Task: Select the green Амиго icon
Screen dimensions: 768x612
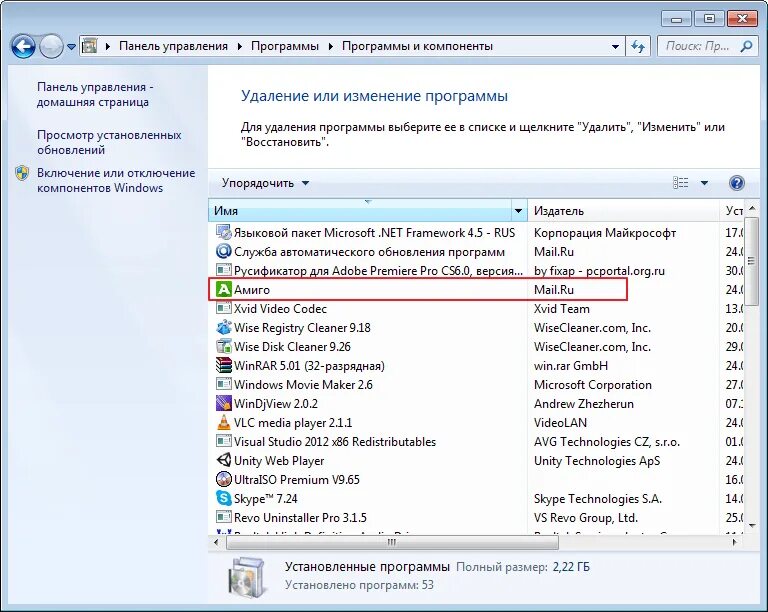Action: 223,289
